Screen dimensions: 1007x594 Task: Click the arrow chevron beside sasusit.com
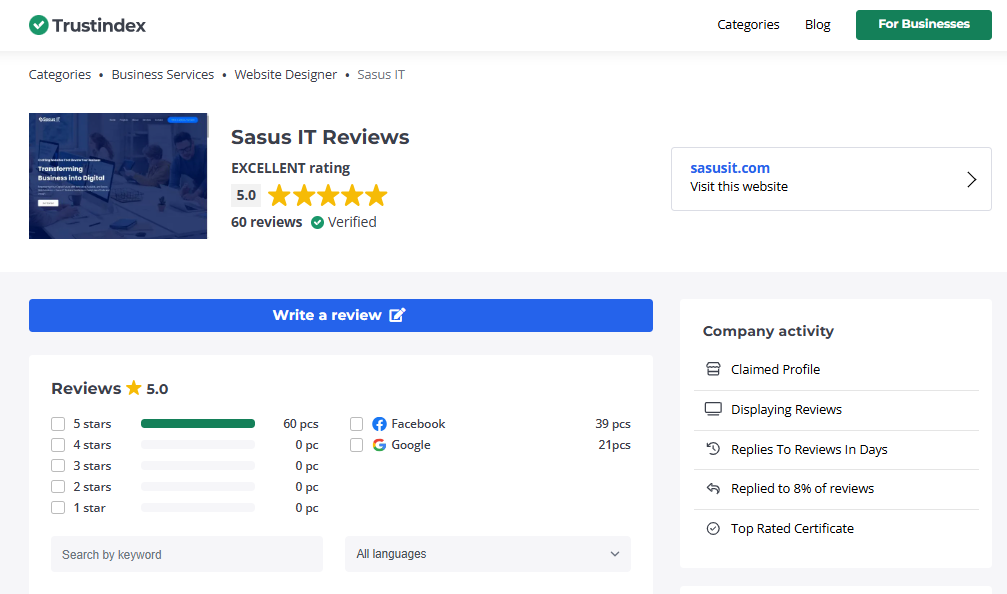point(971,179)
